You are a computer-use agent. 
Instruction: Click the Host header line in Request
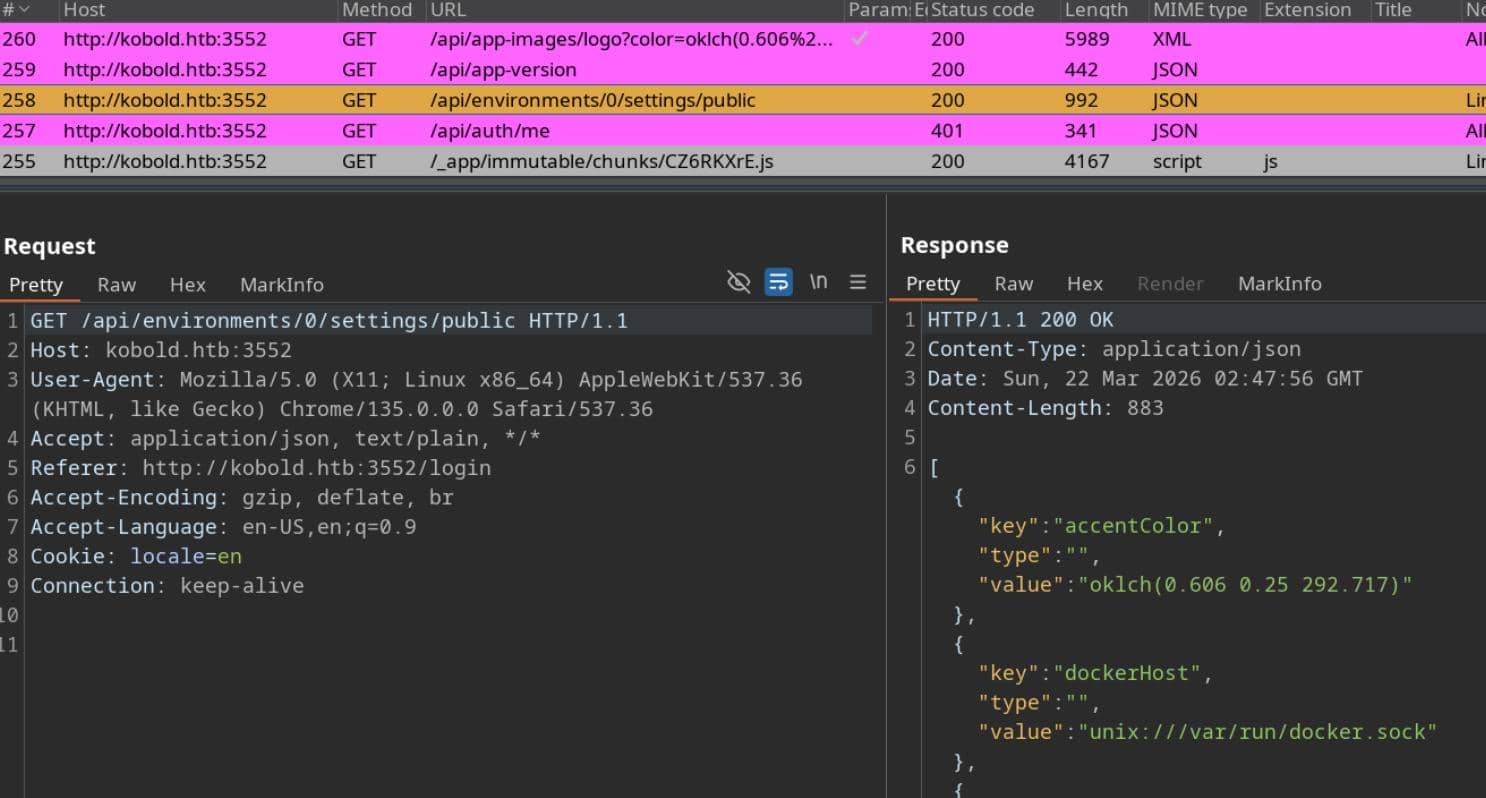161,351
